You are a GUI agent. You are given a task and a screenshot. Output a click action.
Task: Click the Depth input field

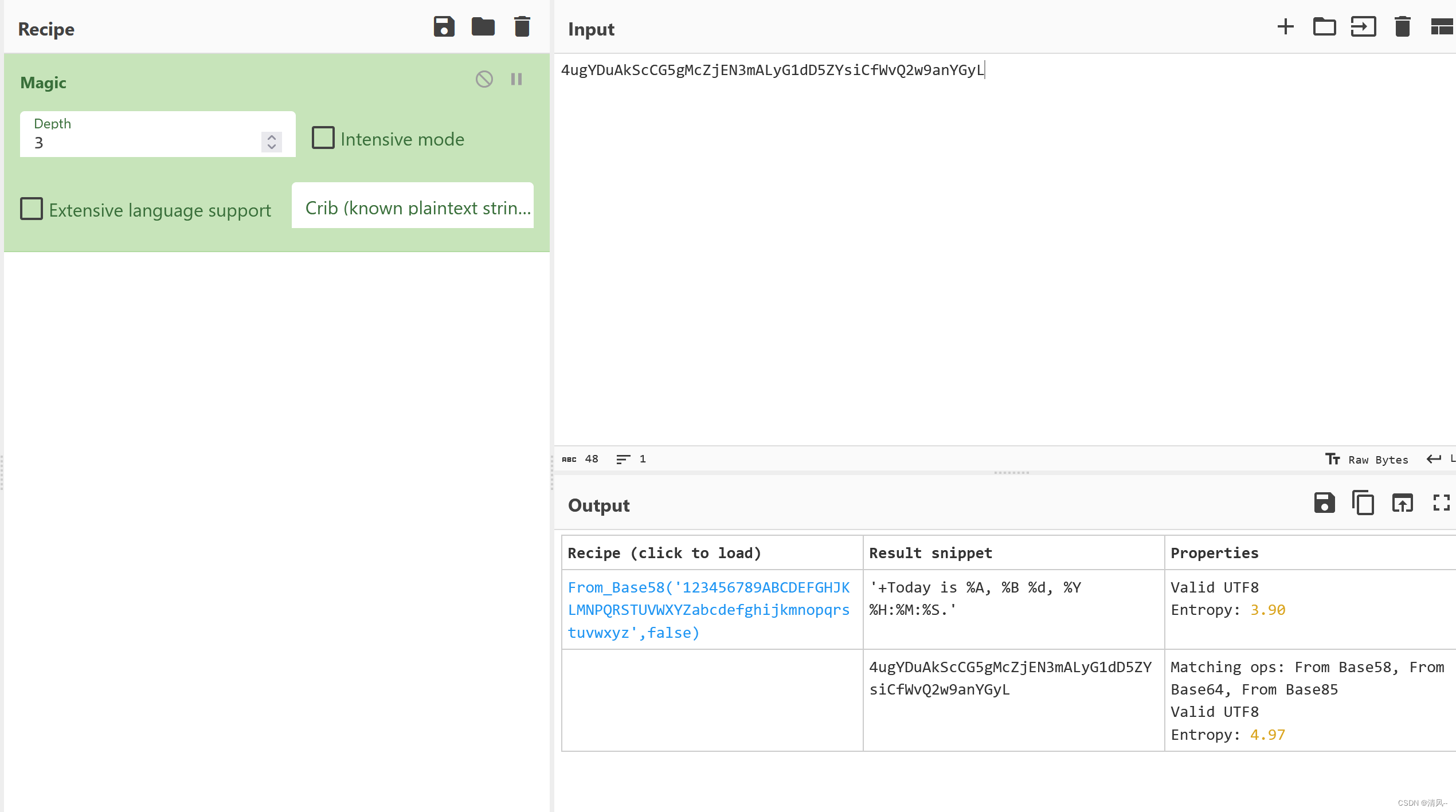click(x=158, y=134)
